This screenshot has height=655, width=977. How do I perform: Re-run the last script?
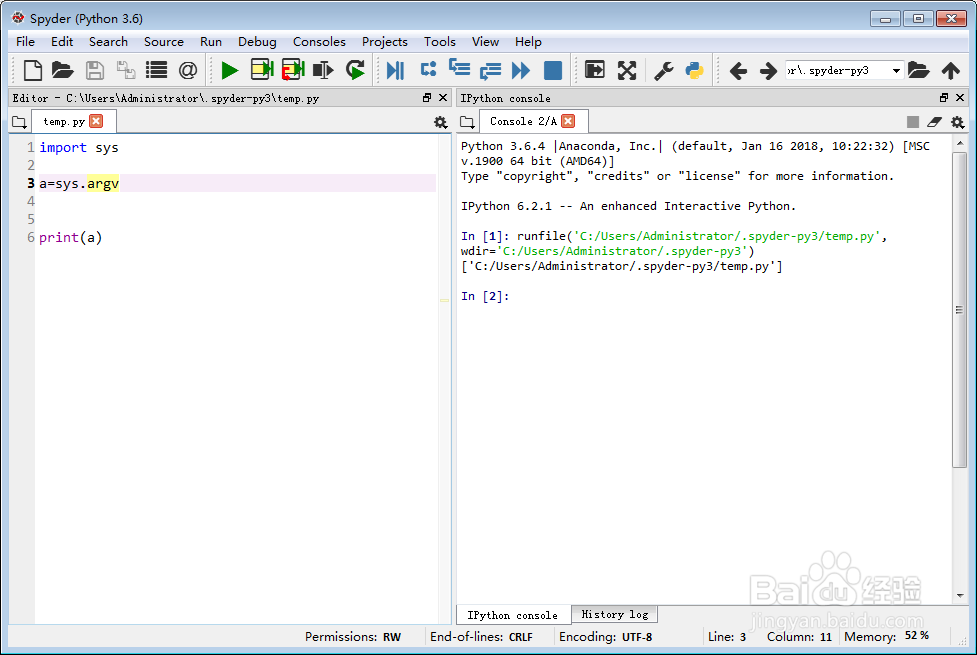[355, 70]
